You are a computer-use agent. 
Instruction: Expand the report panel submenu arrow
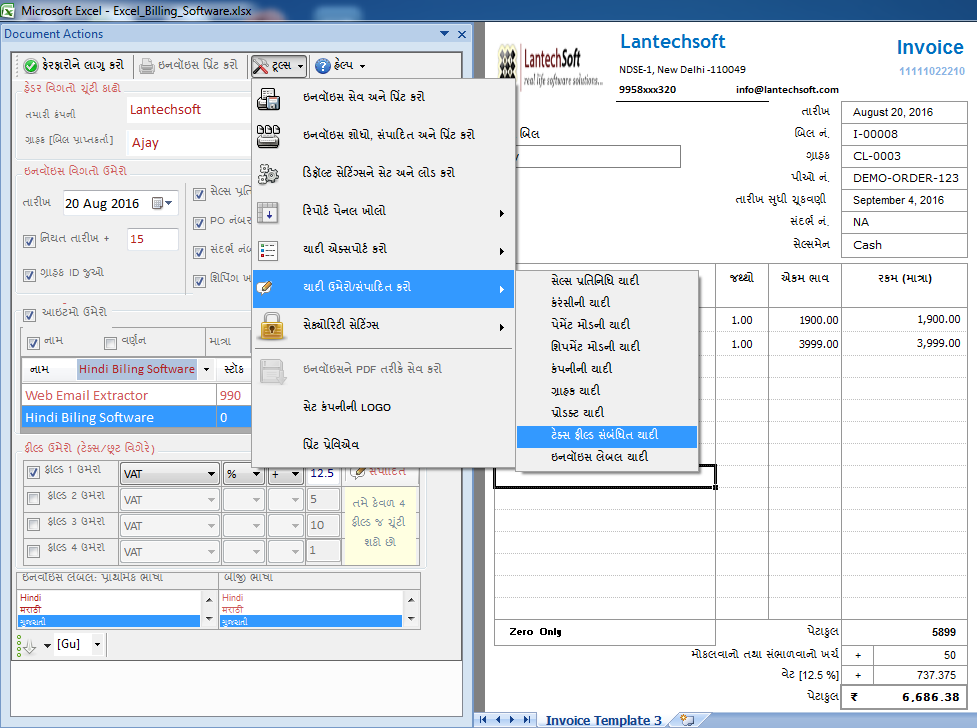[502, 213]
